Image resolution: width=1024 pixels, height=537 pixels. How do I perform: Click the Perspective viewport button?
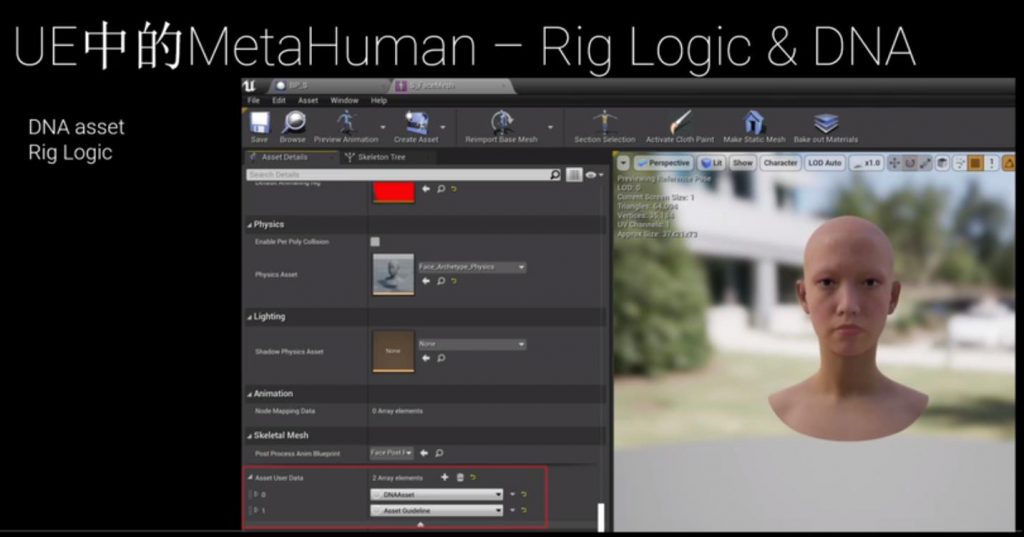pyautogui.click(x=663, y=163)
